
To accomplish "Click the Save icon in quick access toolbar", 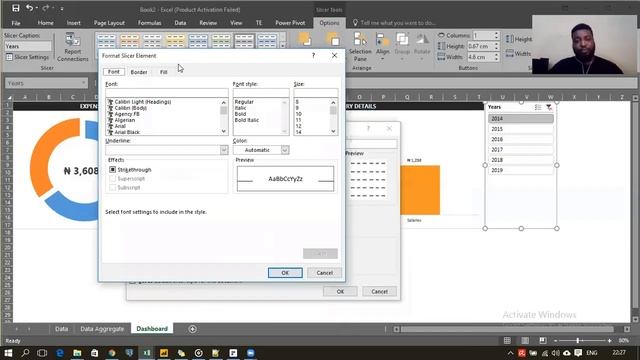I will pyautogui.click(x=16, y=8).
